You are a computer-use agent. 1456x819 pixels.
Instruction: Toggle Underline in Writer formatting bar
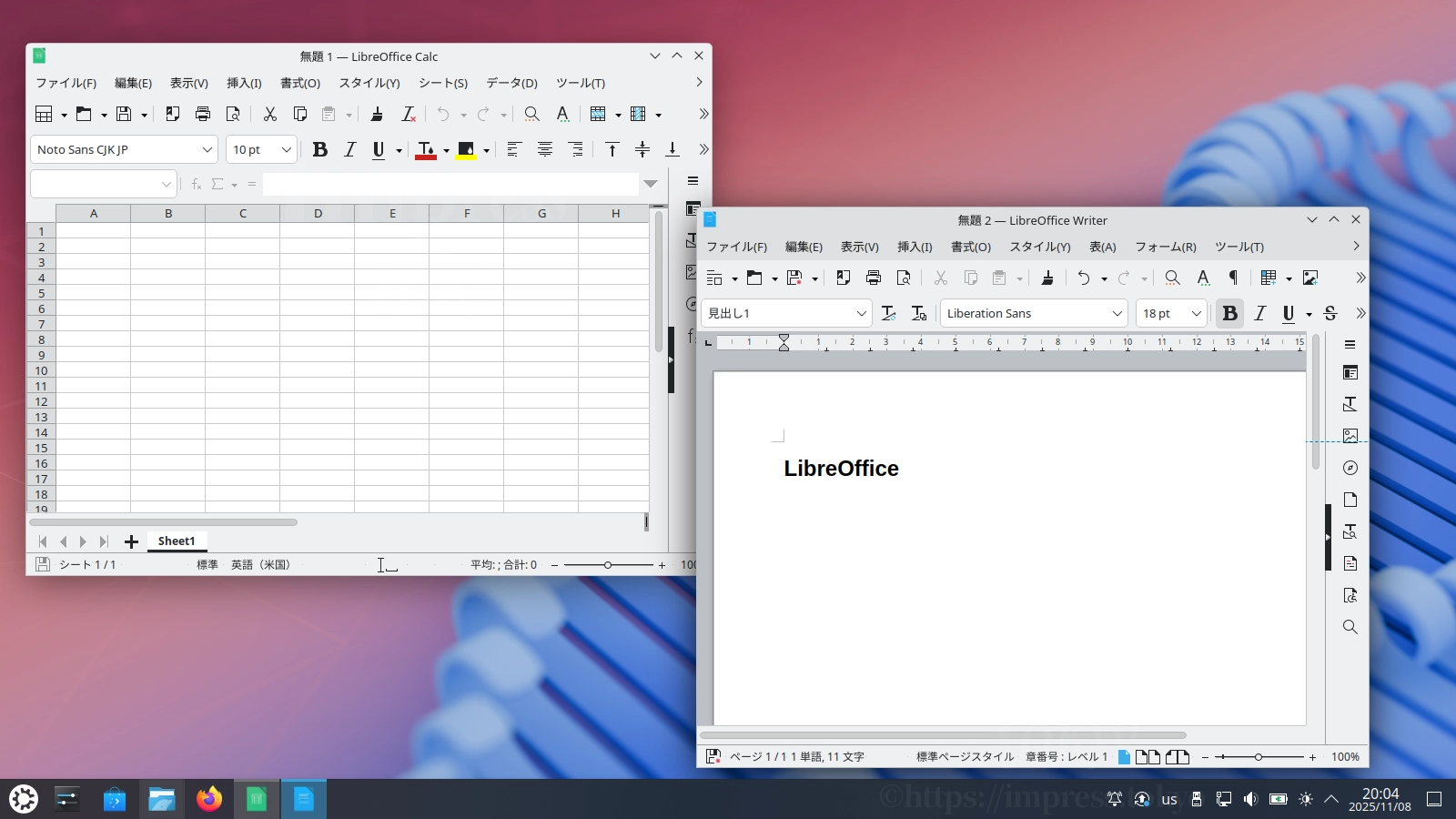[x=1289, y=313]
